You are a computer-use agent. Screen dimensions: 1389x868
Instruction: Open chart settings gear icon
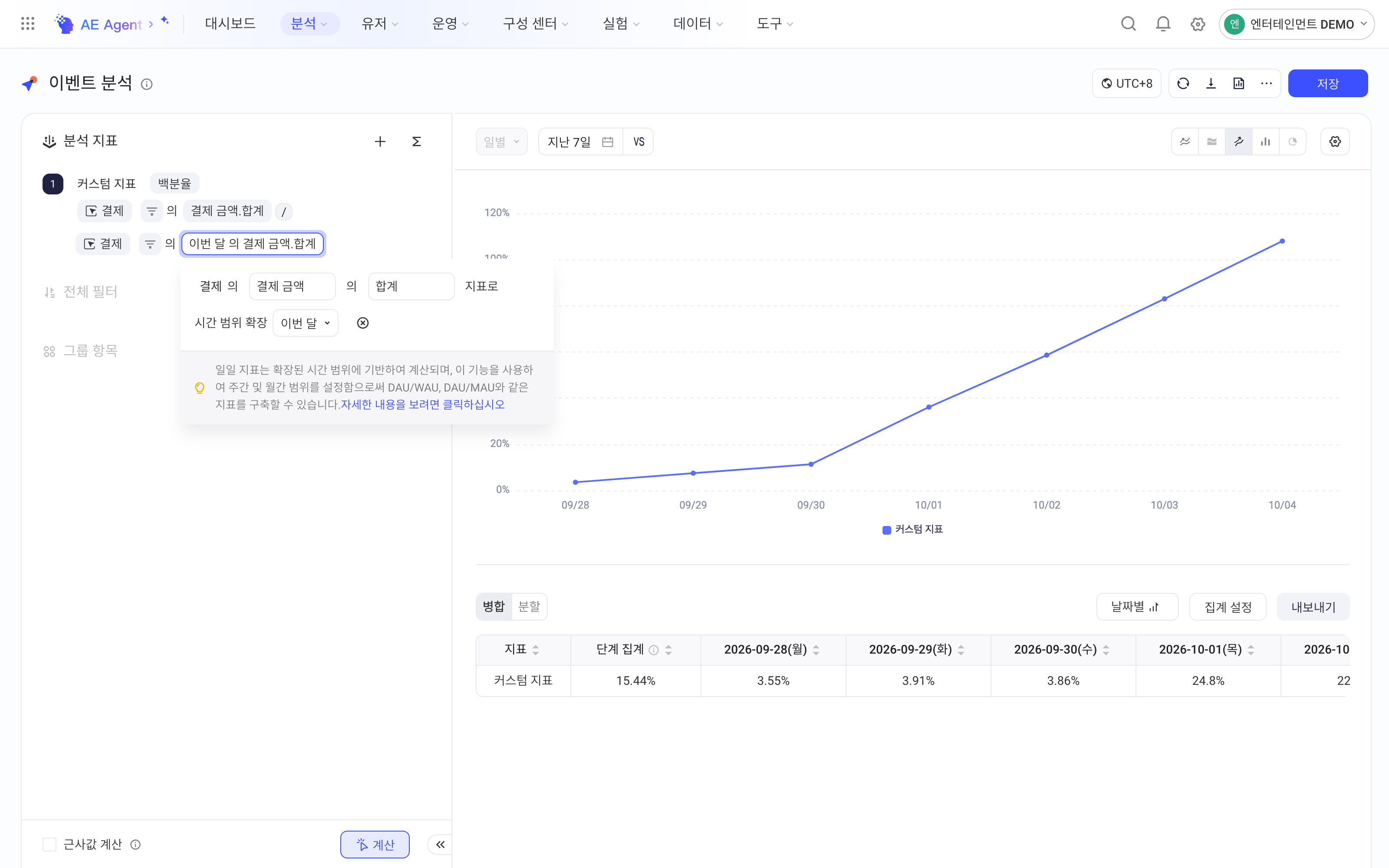(x=1335, y=142)
